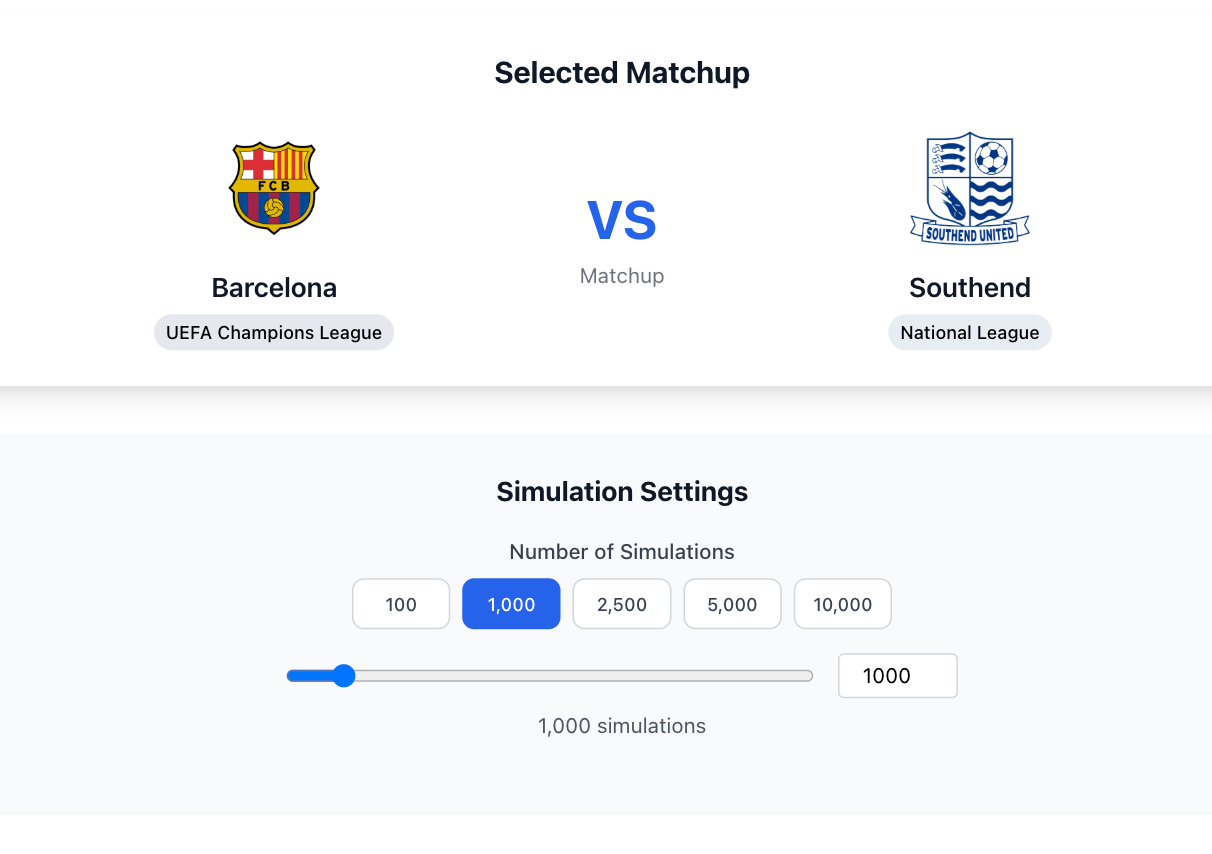Click the Selected Matchup heading
This screenshot has height=854, width=1212.
pos(622,73)
